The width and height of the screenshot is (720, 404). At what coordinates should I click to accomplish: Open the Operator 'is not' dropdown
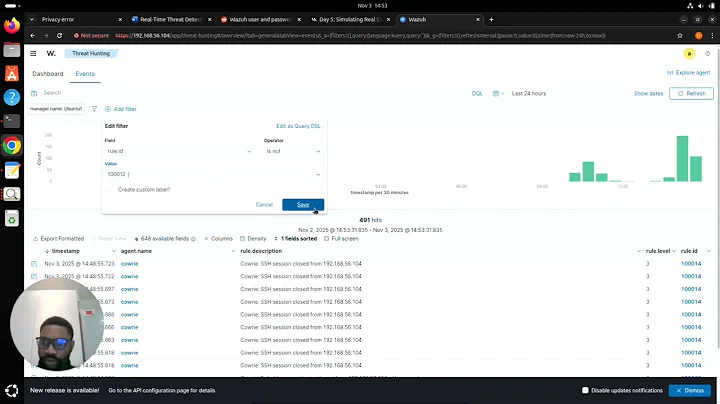click(293, 152)
